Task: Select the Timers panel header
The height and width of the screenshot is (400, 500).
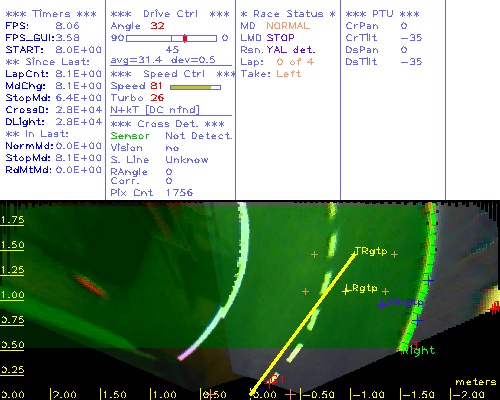Action: click(51, 14)
